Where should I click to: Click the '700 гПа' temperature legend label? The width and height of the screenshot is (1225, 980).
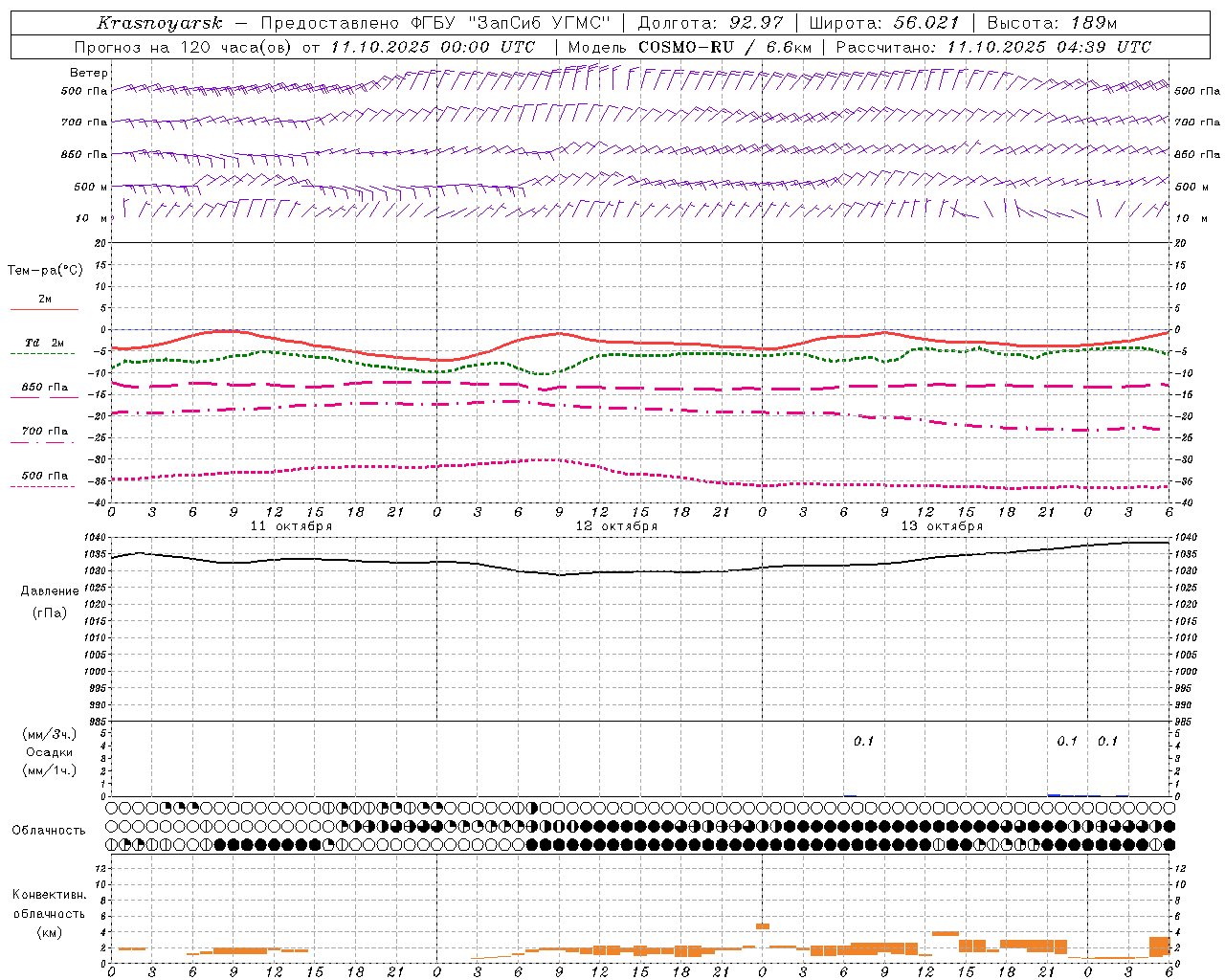point(45,432)
